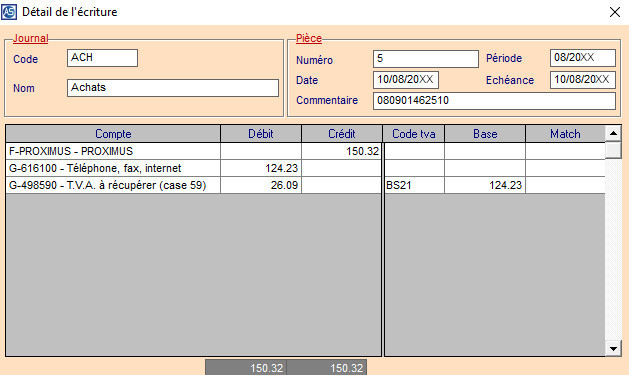Click the BS21 tva code cell
The height and width of the screenshot is (375, 629).
(x=414, y=185)
